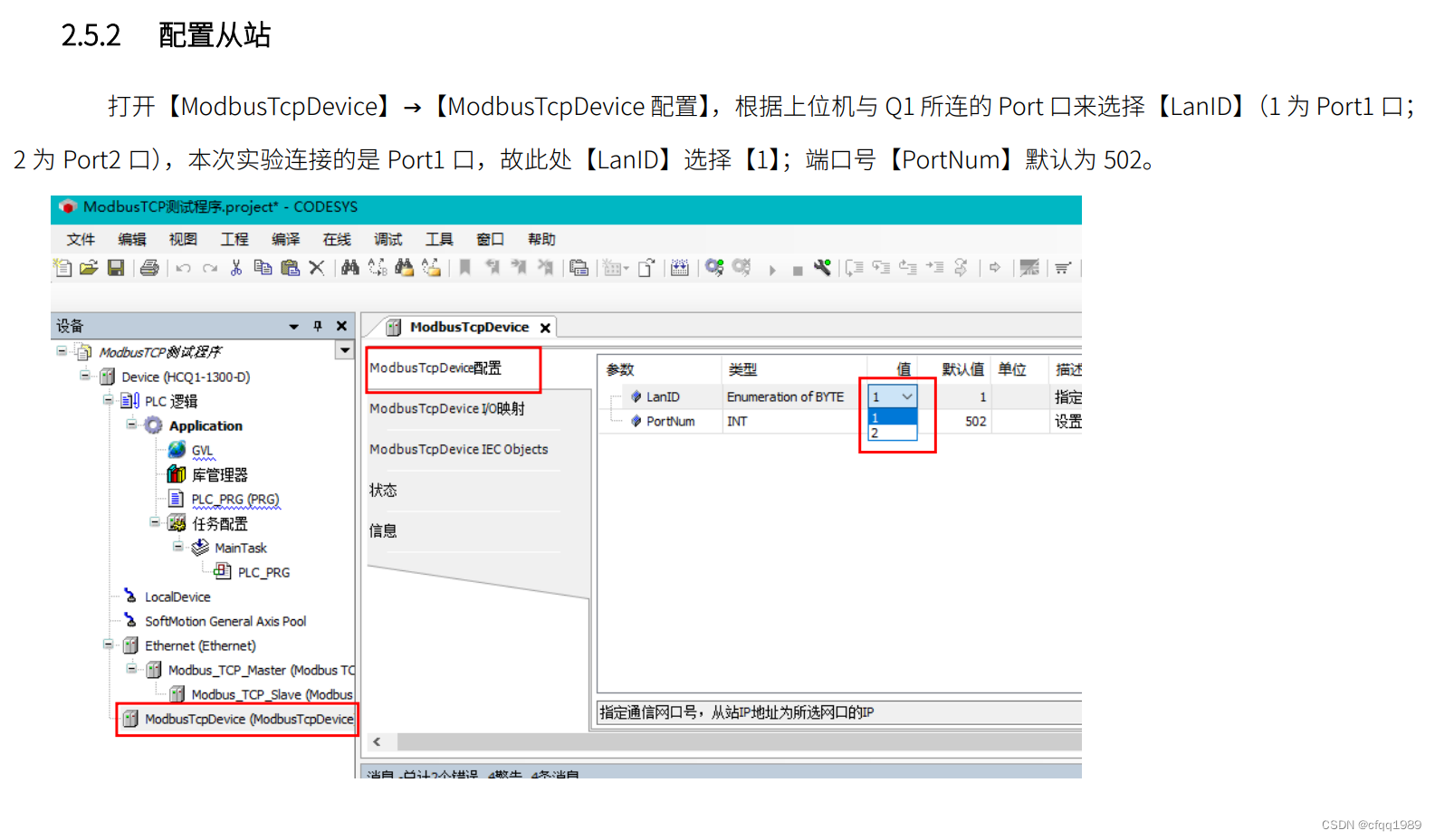
Task: Open the 在线 menu
Action: tap(337, 239)
